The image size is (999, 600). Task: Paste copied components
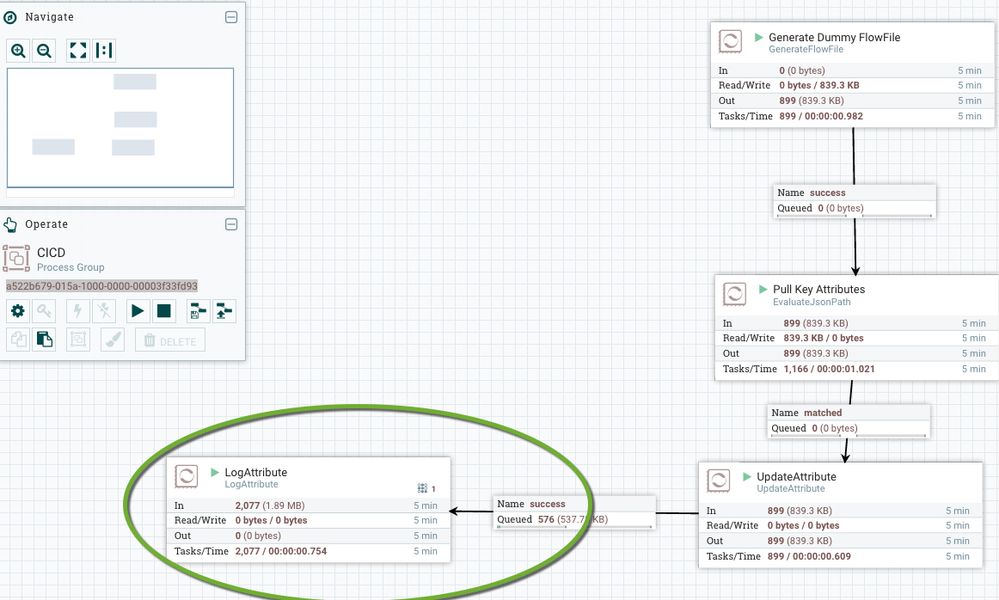point(44,339)
